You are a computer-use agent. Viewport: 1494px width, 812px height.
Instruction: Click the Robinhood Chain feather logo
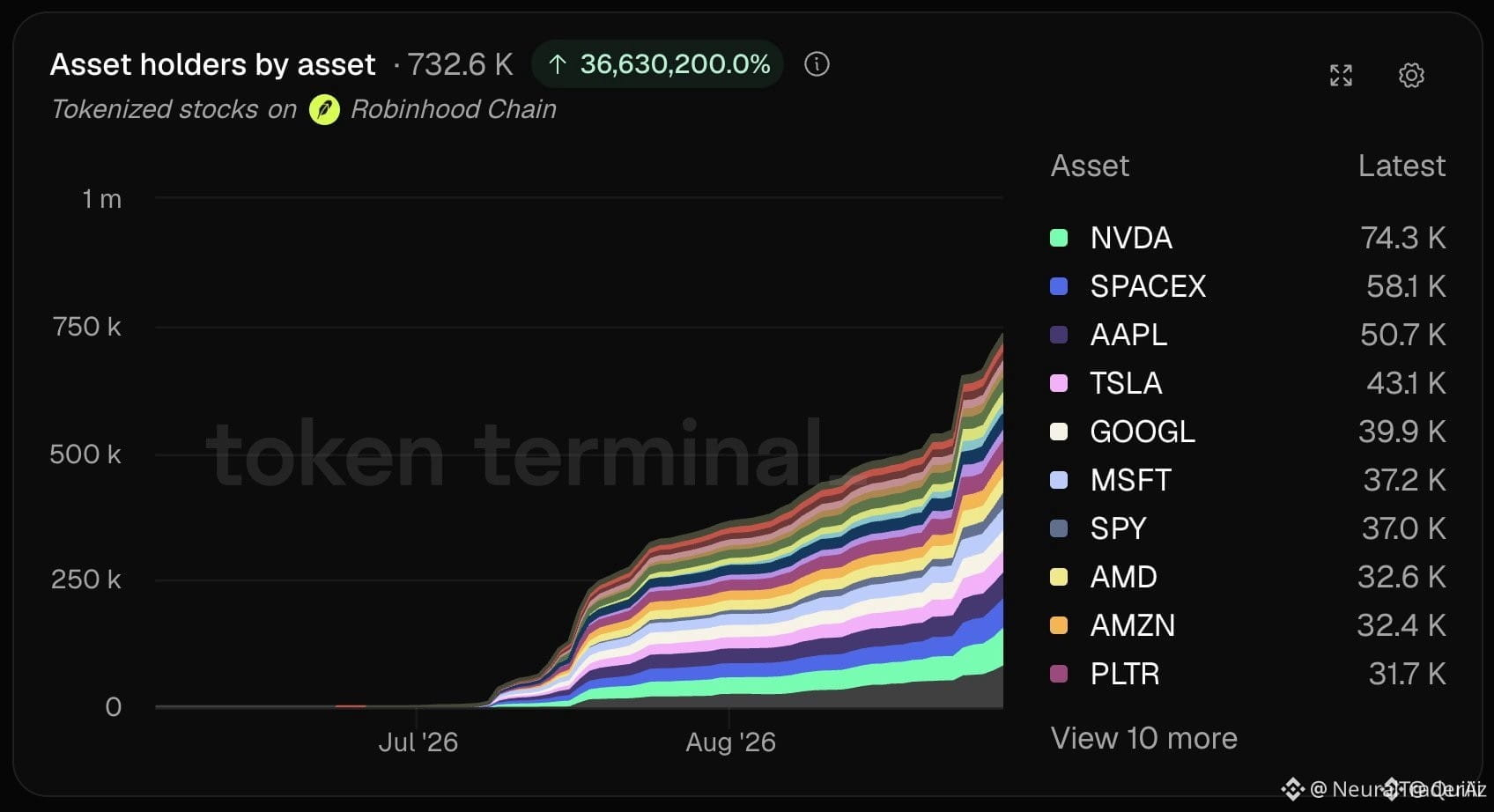324,110
